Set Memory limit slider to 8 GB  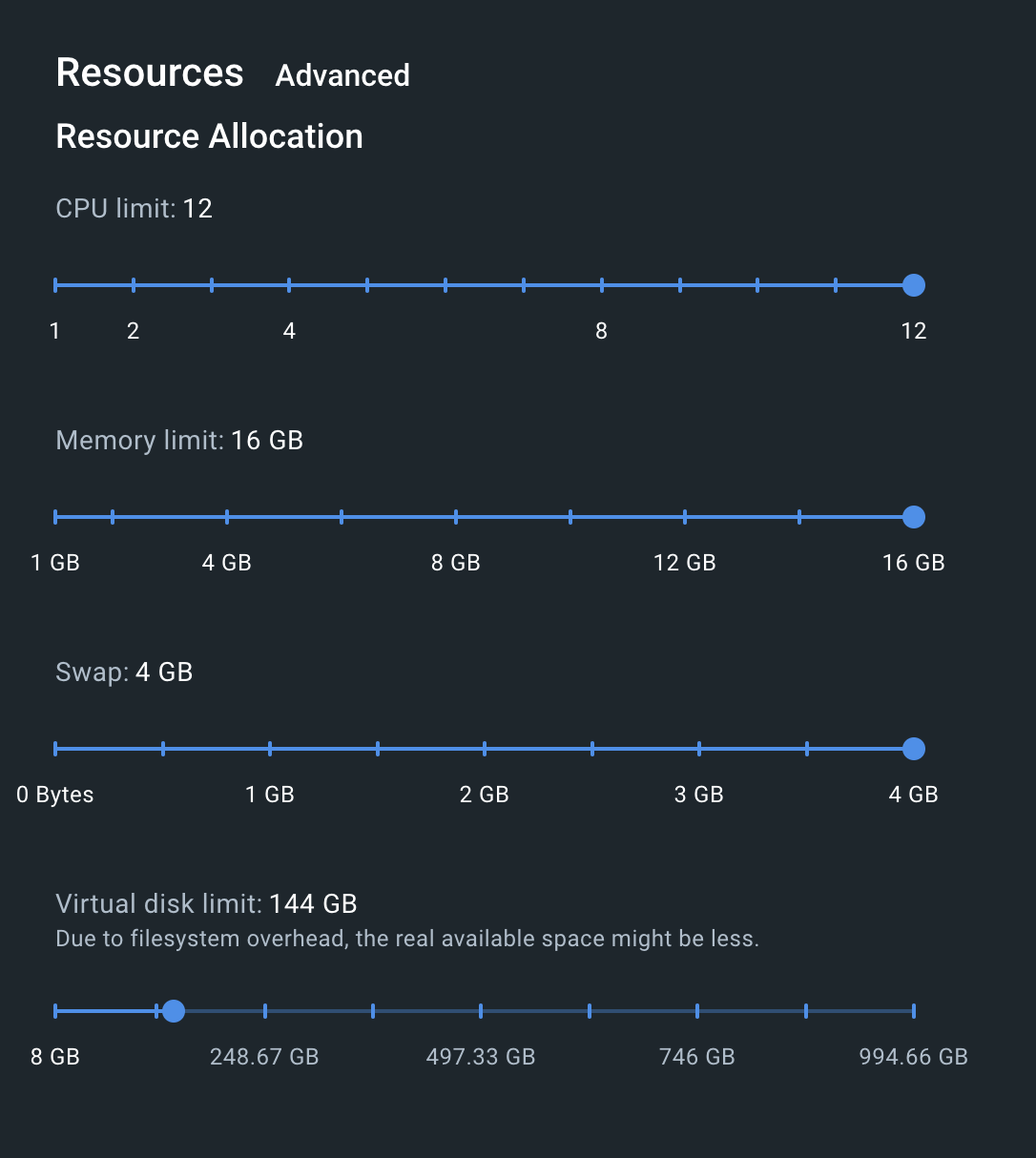(456, 517)
